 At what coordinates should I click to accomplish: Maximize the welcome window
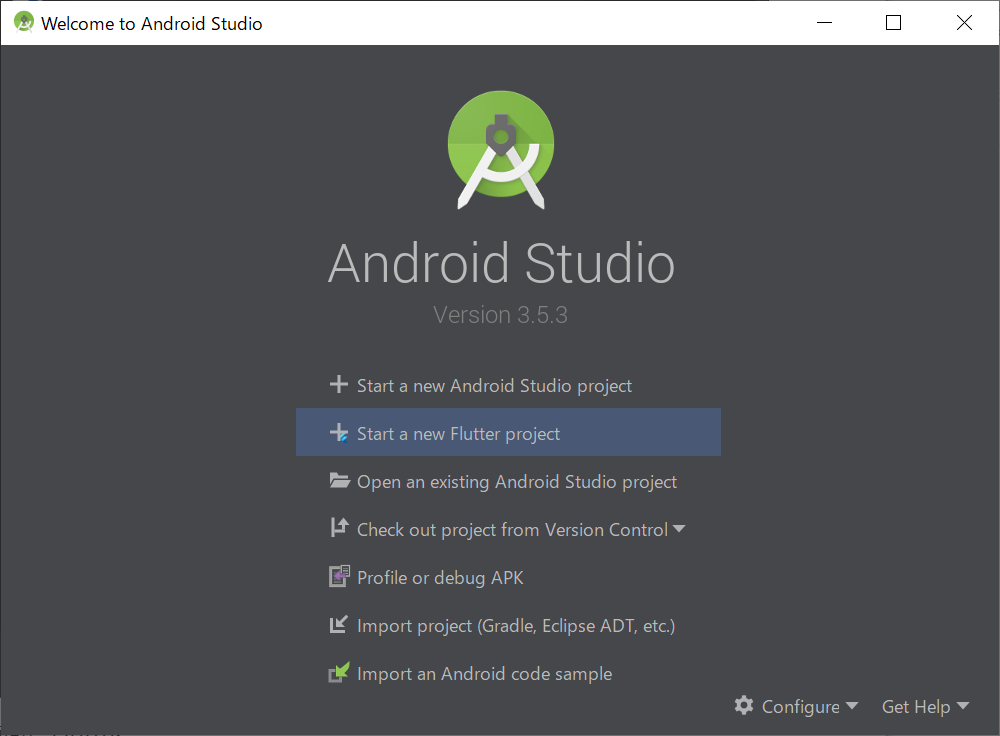pyautogui.click(x=893, y=23)
